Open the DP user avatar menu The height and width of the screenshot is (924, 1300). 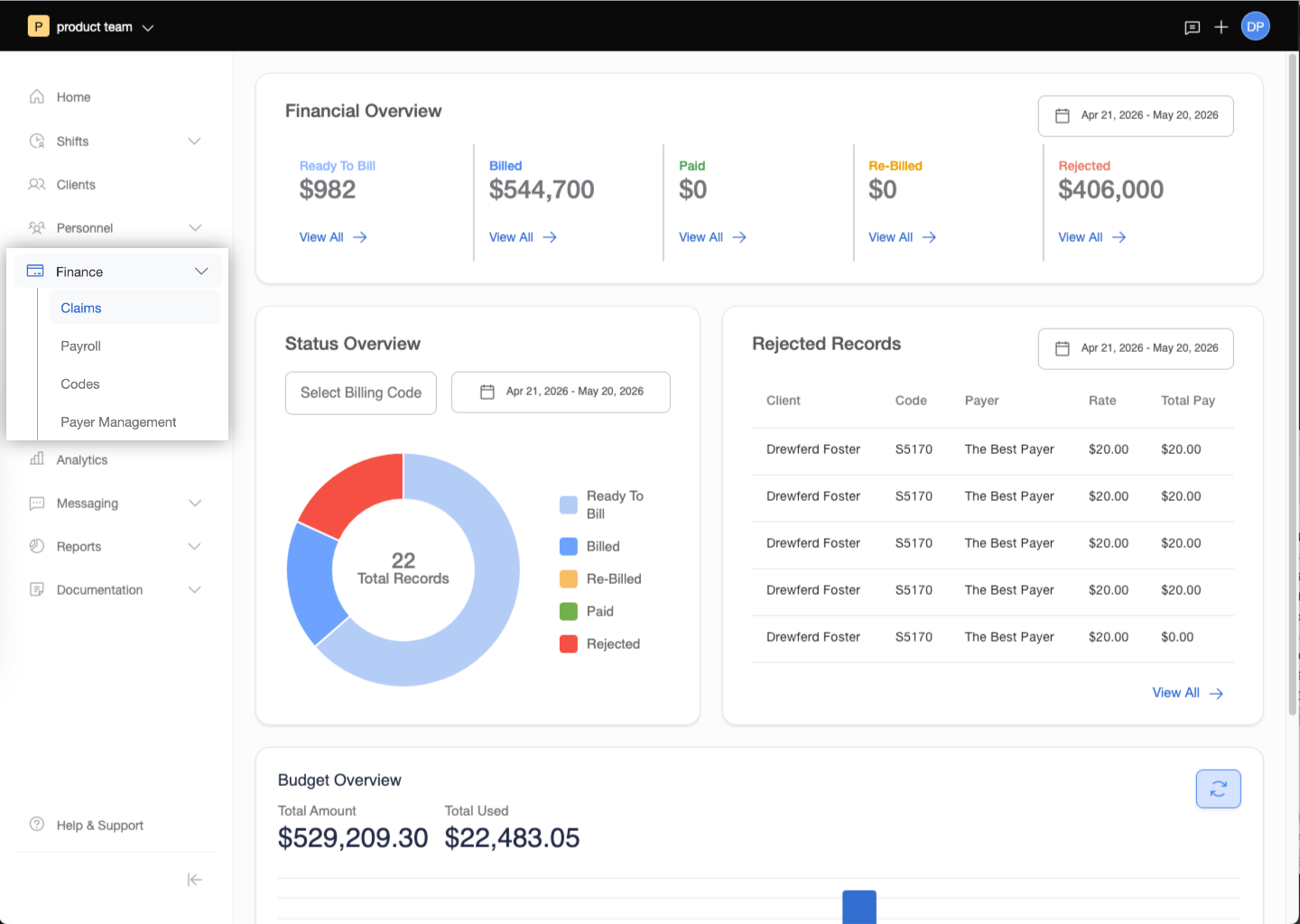(1255, 26)
